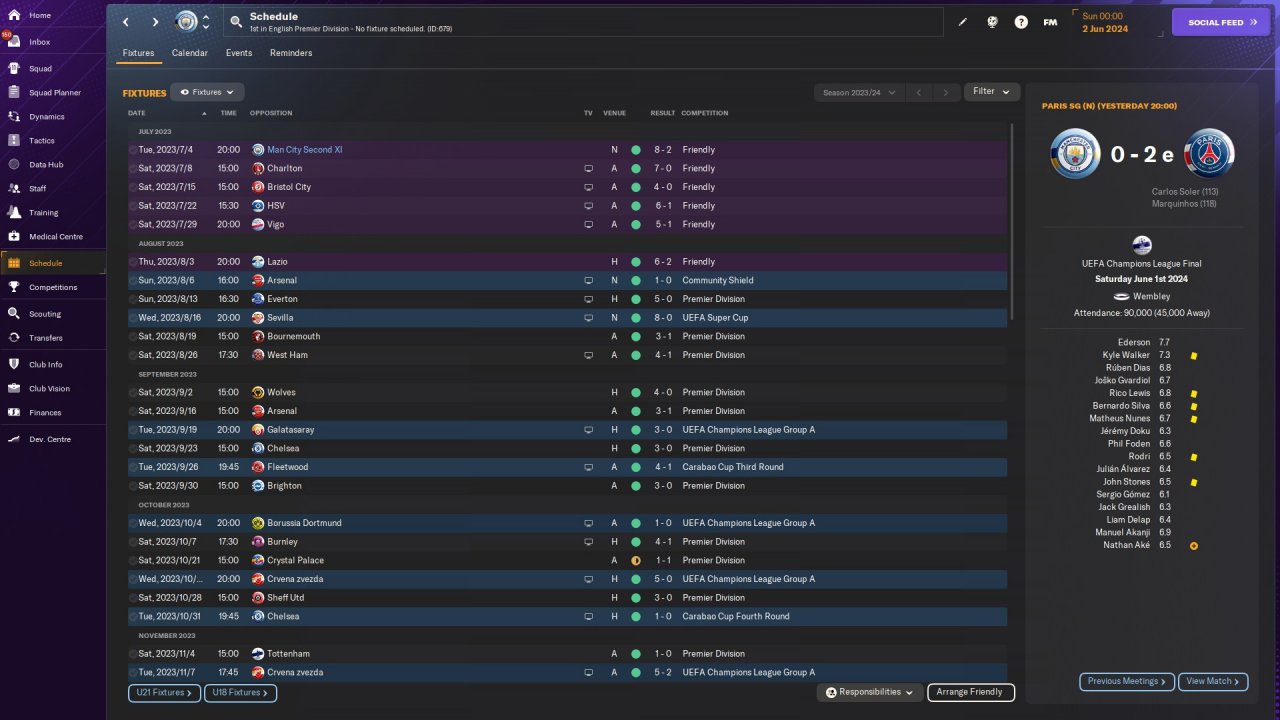Expand the Responsibilities dropdown
1280x720 pixels.
click(869, 692)
